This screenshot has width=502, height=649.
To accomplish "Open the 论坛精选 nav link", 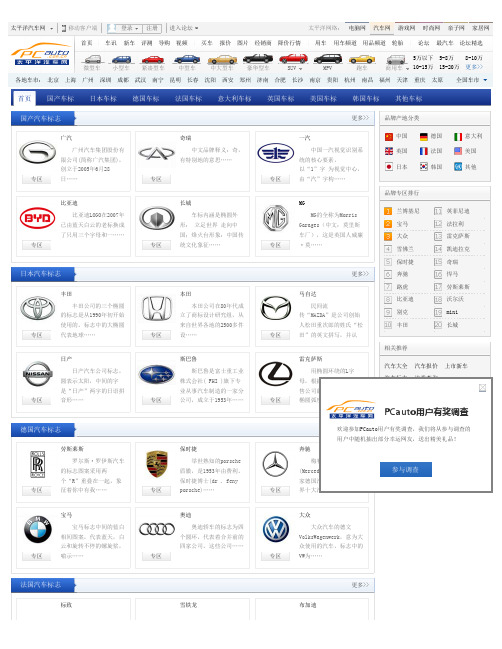I will pos(471,43).
